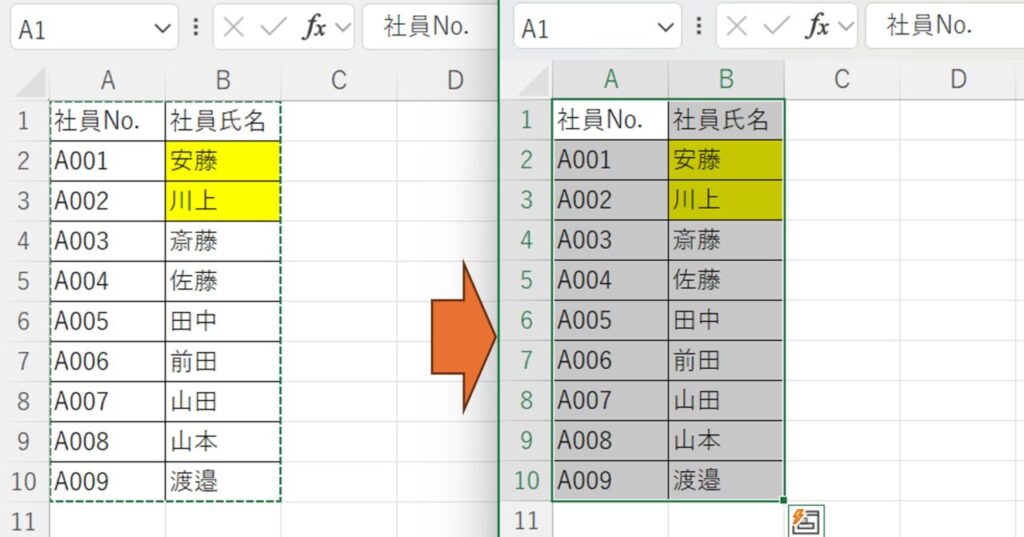The width and height of the screenshot is (1024, 537).
Task: Click cell 田中 in left window
Action: (x=223, y=321)
